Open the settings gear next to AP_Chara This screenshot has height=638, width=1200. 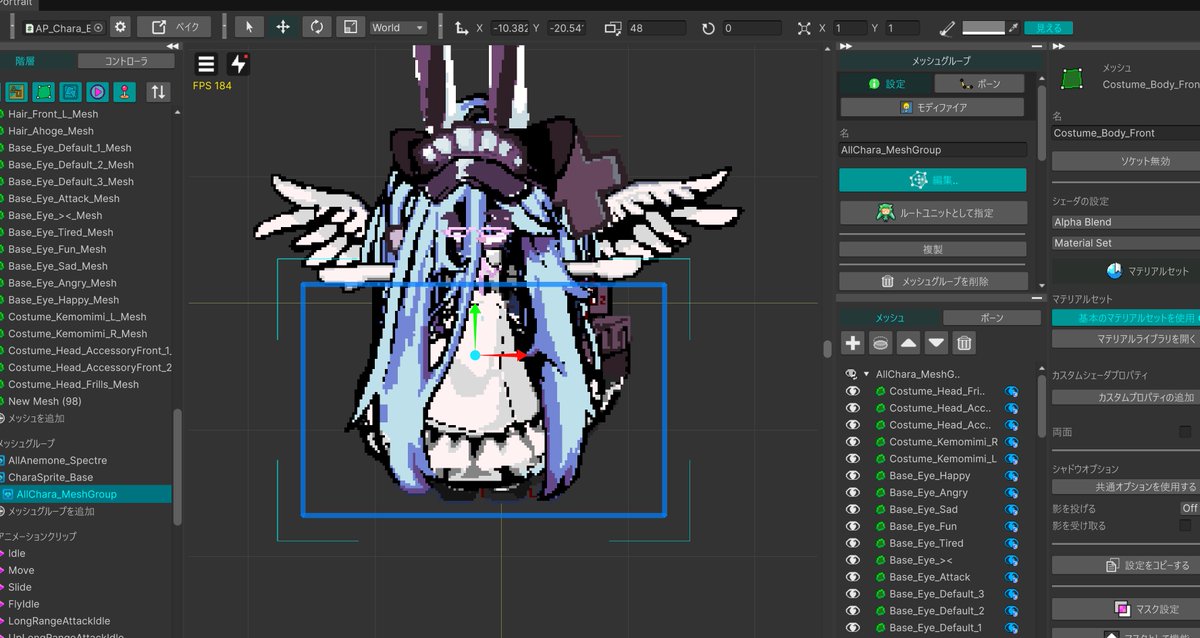pos(120,27)
